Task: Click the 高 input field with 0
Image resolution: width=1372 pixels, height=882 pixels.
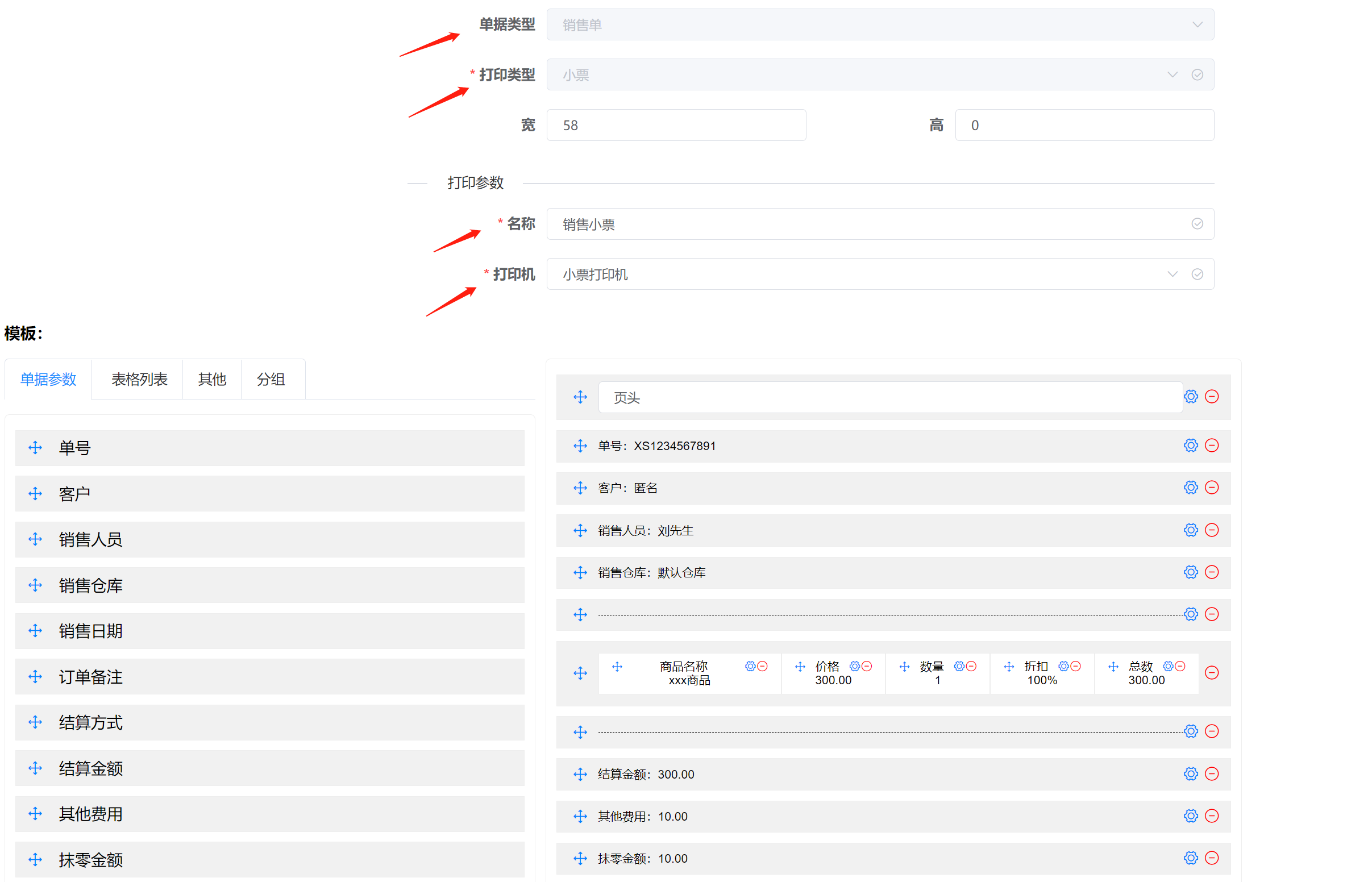Action: pos(1084,125)
